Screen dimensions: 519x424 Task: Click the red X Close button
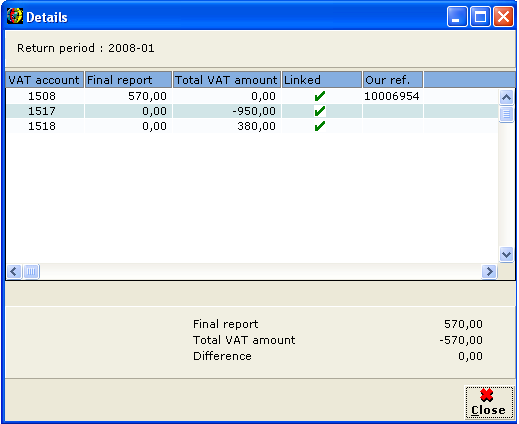pyautogui.click(x=487, y=402)
